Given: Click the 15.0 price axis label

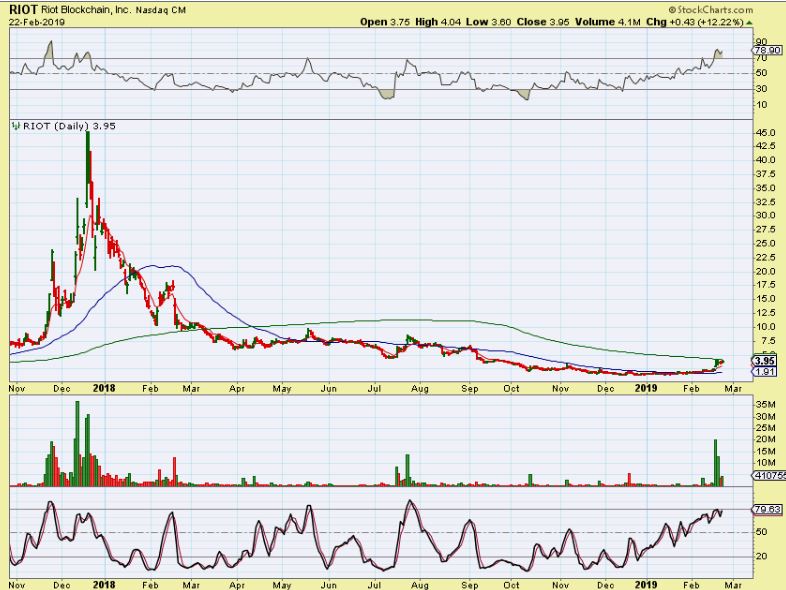Looking at the screenshot, I should pyautogui.click(x=765, y=299).
